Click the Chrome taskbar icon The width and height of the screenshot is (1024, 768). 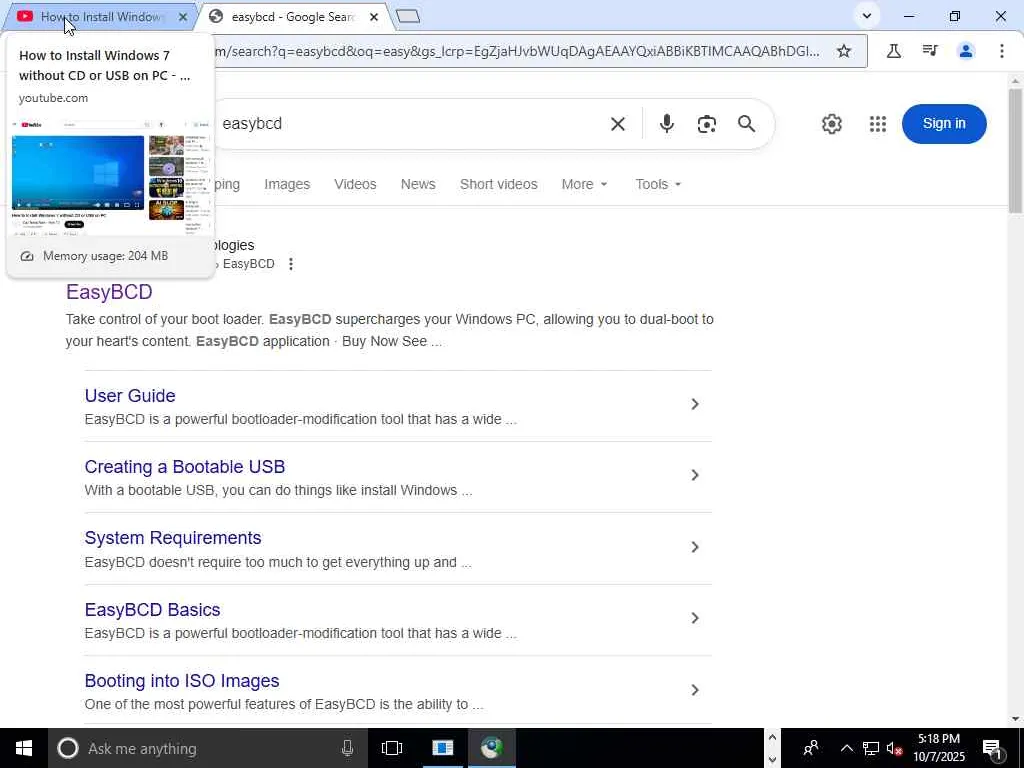(x=492, y=748)
